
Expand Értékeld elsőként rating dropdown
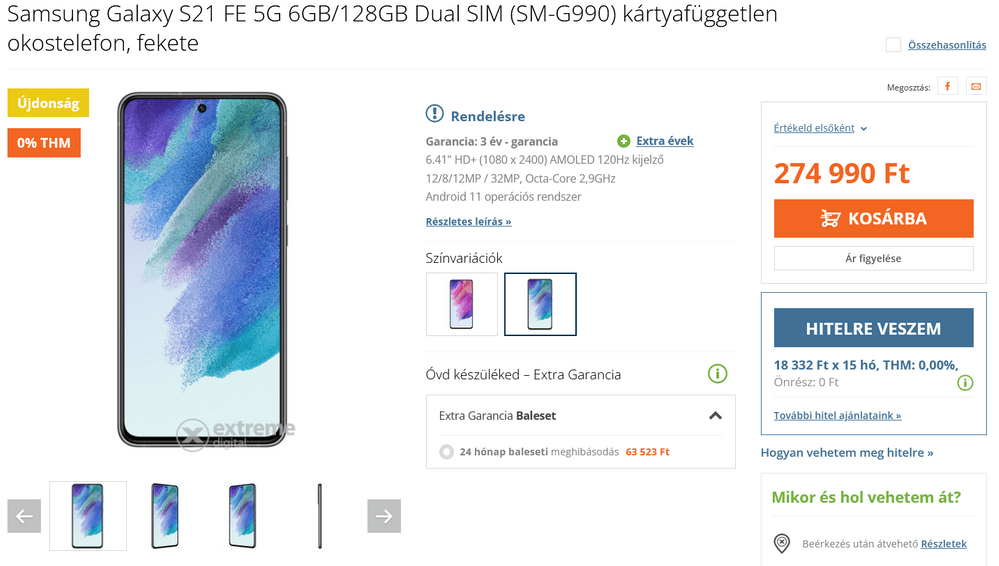(821, 128)
